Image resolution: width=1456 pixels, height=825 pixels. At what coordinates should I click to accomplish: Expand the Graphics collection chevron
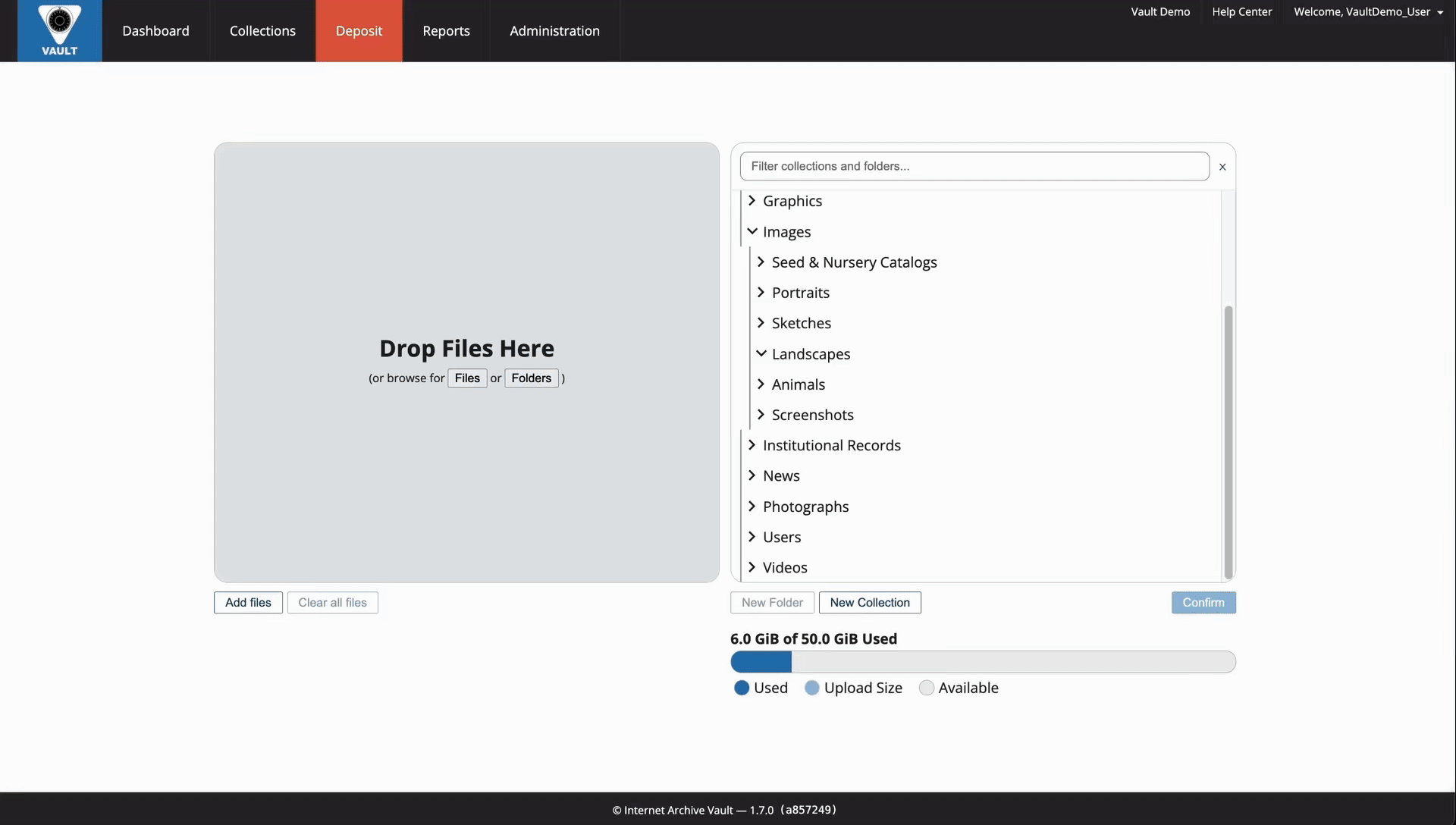752,200
